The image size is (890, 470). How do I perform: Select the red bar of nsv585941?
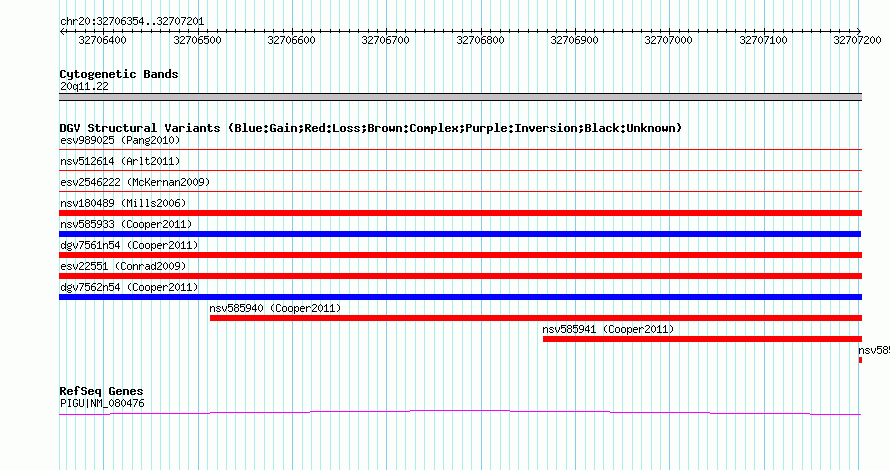tap(703, 339)
